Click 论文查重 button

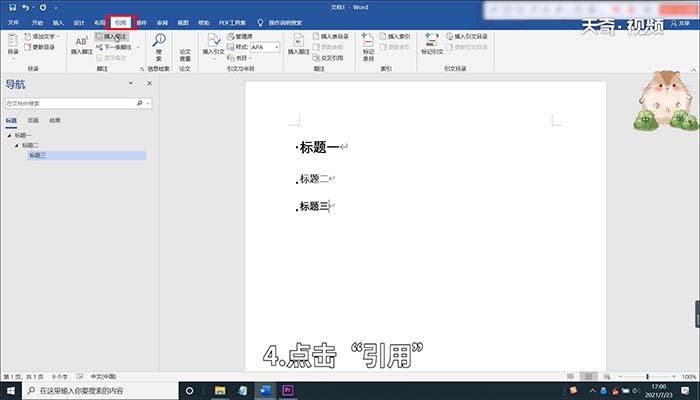click(185, 55)
